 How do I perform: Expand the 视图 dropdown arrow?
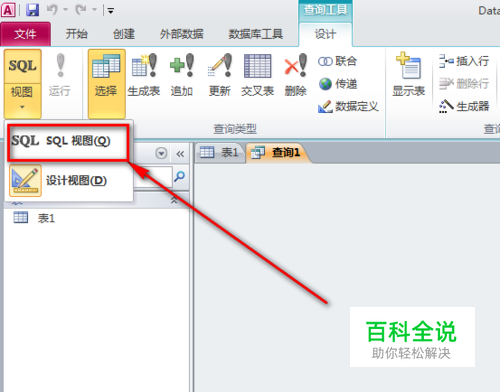22,107
